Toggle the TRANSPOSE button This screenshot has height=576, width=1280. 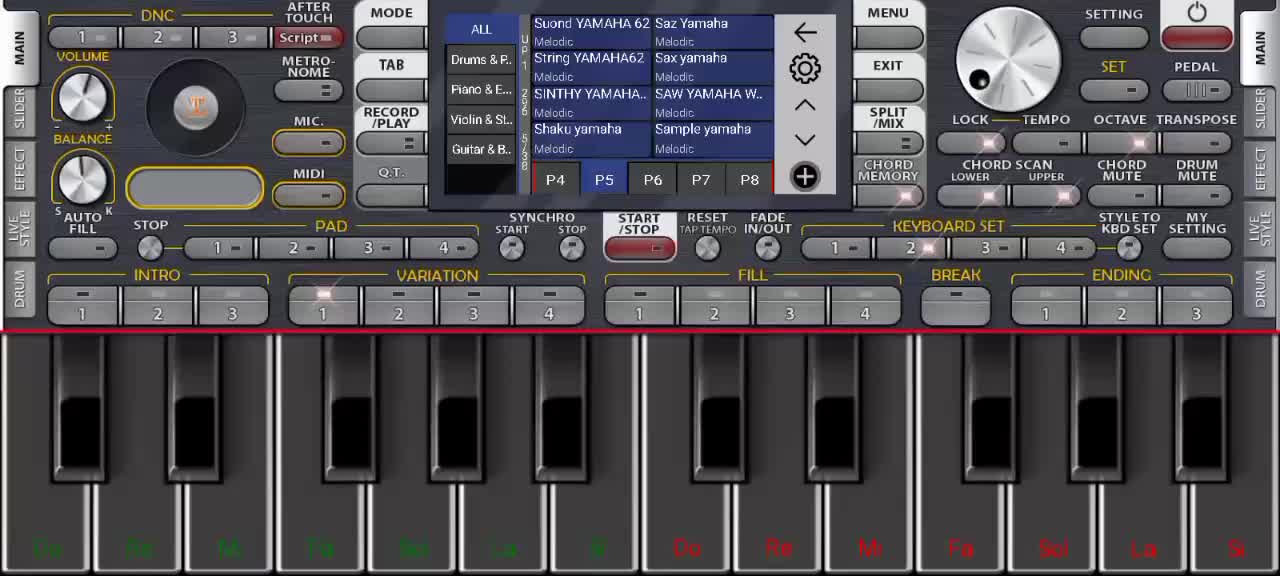pyautogui.click(x=1197, y=143)
